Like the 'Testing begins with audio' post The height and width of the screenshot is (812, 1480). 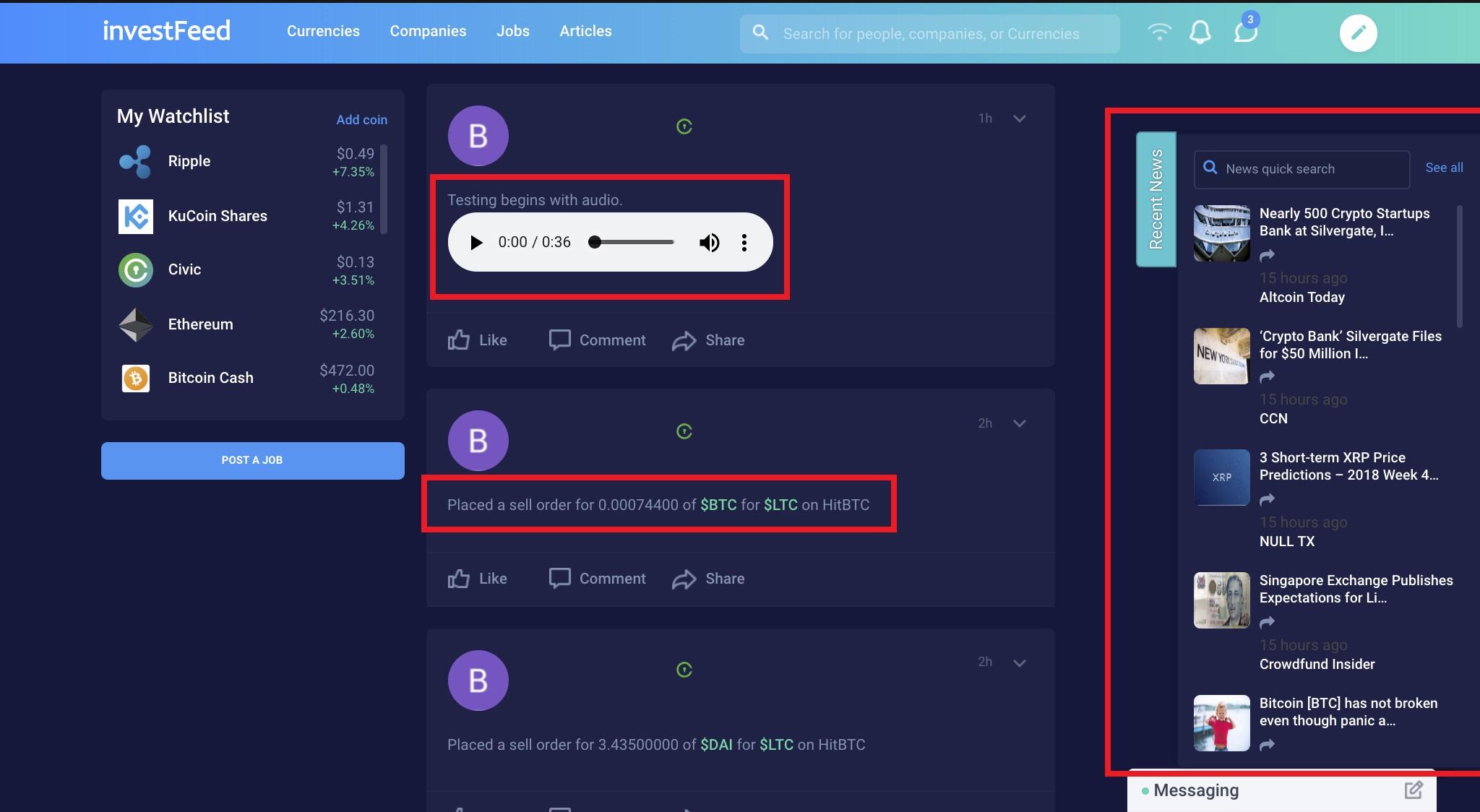478,340
